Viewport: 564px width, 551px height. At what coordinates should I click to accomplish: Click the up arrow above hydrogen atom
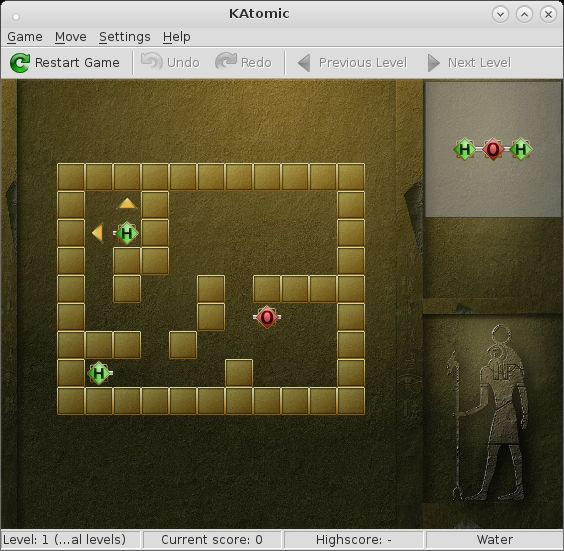[x=127, y=204]
